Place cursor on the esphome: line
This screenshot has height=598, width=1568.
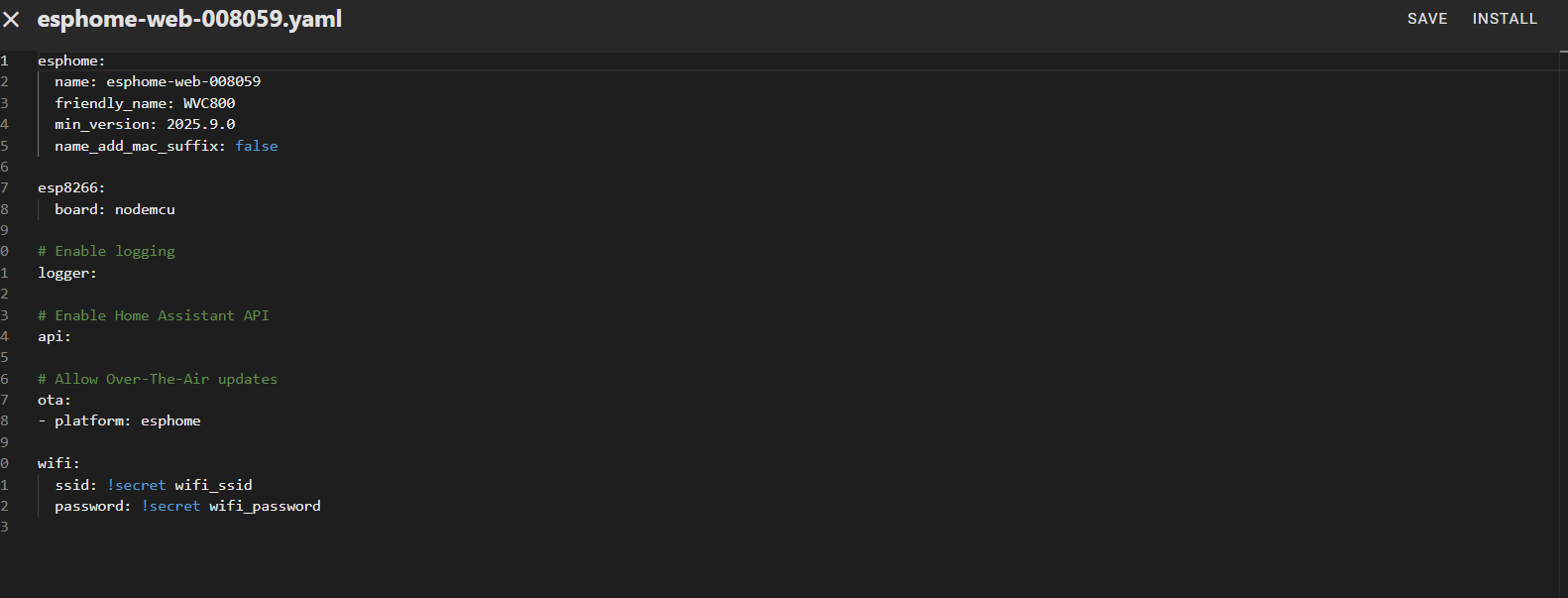71,60
